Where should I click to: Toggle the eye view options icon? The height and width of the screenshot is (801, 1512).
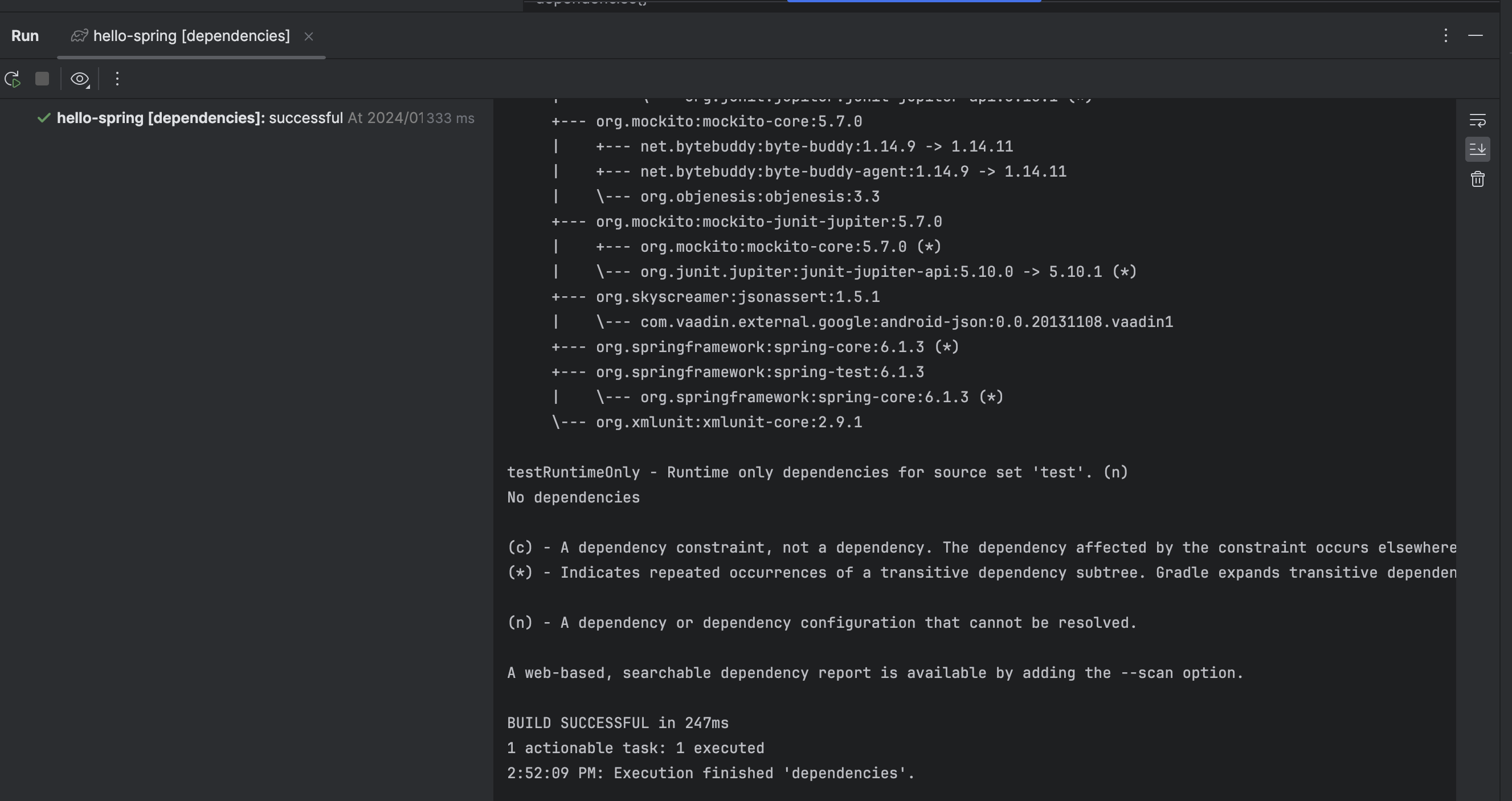pos(80,79)
